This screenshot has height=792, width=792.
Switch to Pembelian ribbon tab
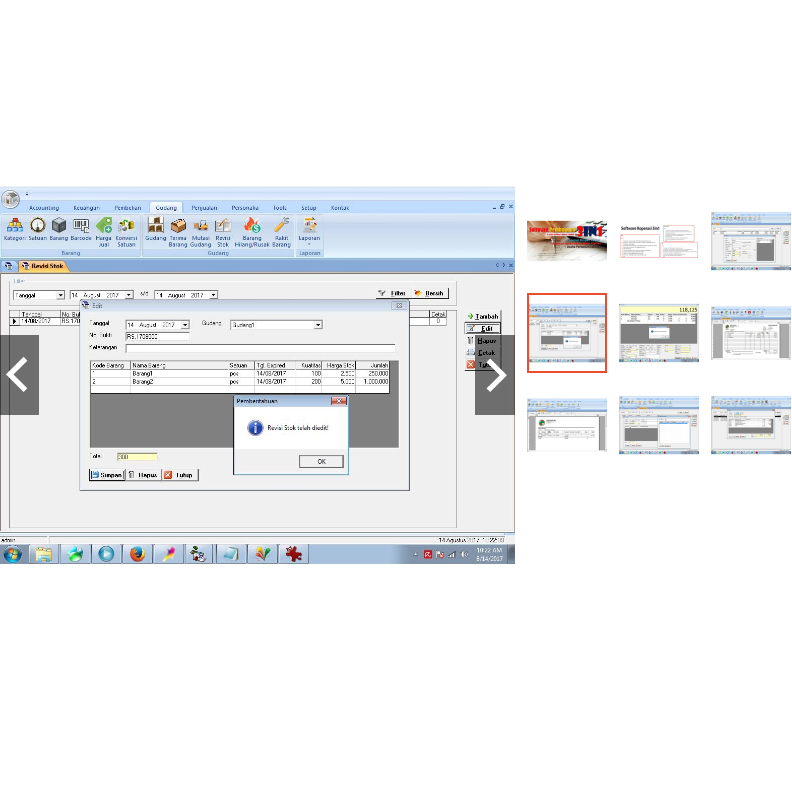click(x=128, y=208)
